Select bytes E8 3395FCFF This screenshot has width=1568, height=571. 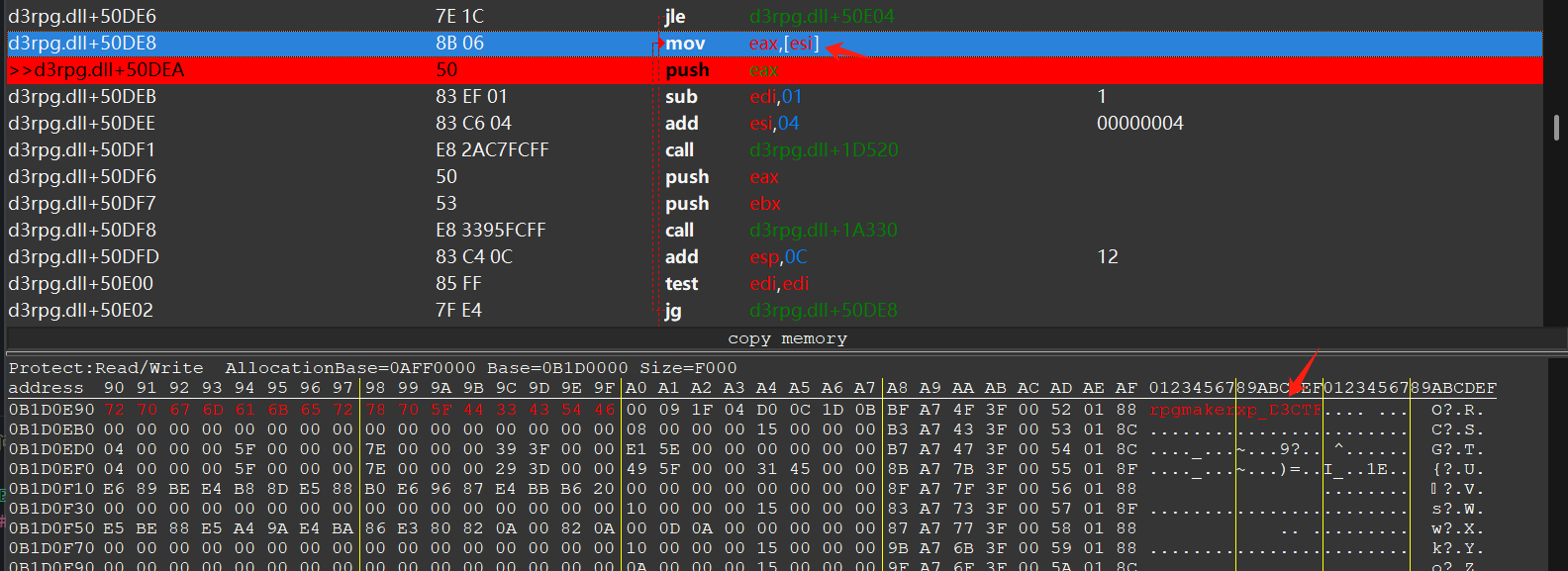491,231
